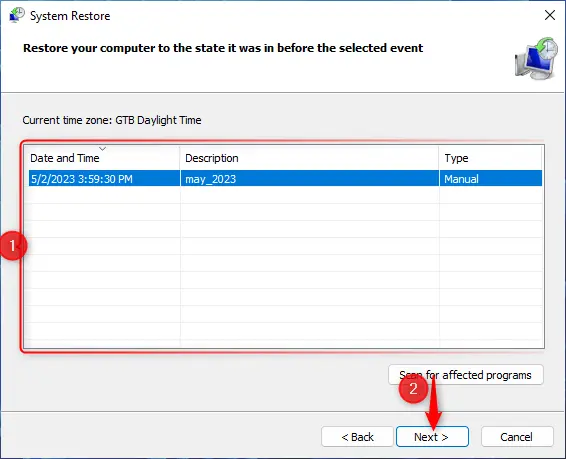Go Back to the previous page
Image resolution: width=566 pixels, height=459 pixels.
357,437
